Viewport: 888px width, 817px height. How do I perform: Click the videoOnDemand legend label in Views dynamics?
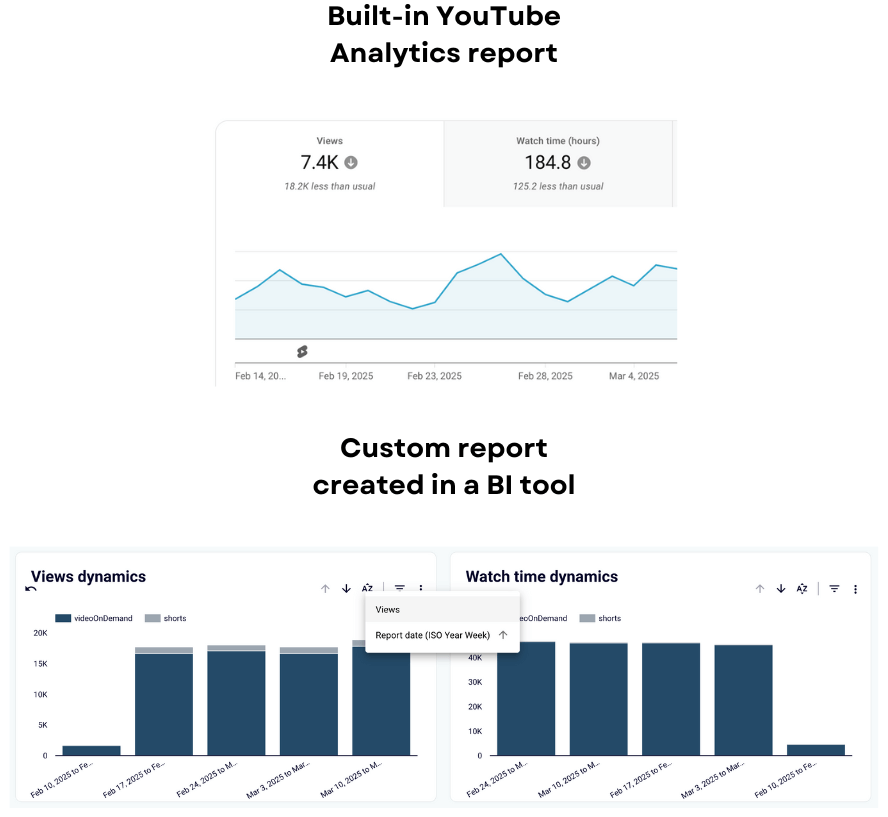(103, 618)
